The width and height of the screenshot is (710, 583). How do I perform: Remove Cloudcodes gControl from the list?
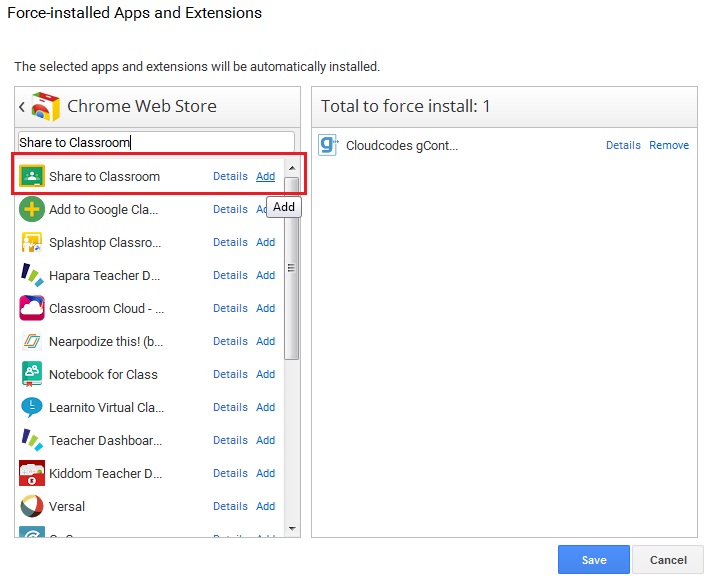(669, 145)
